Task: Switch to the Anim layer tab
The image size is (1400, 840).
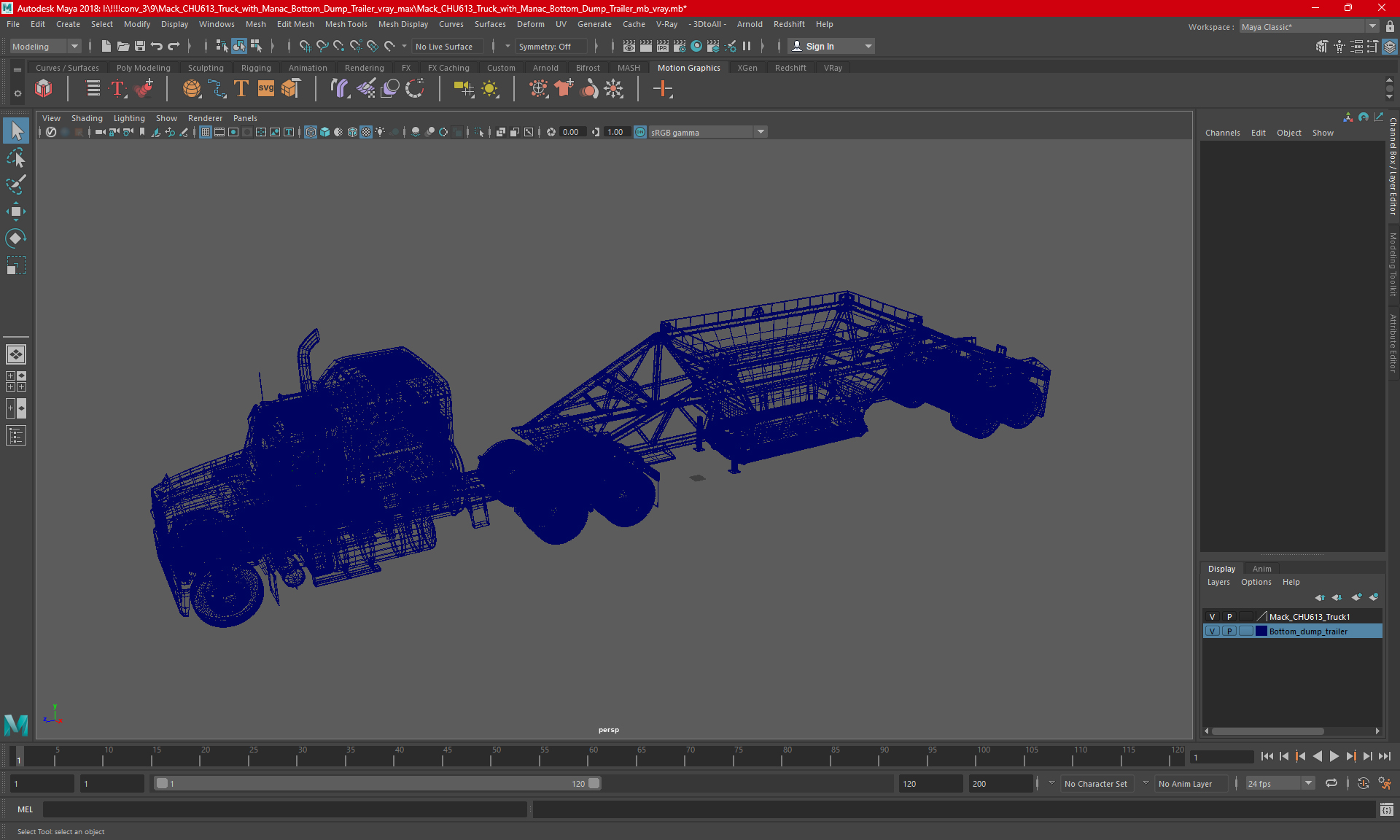Action: coord(1261,569)
